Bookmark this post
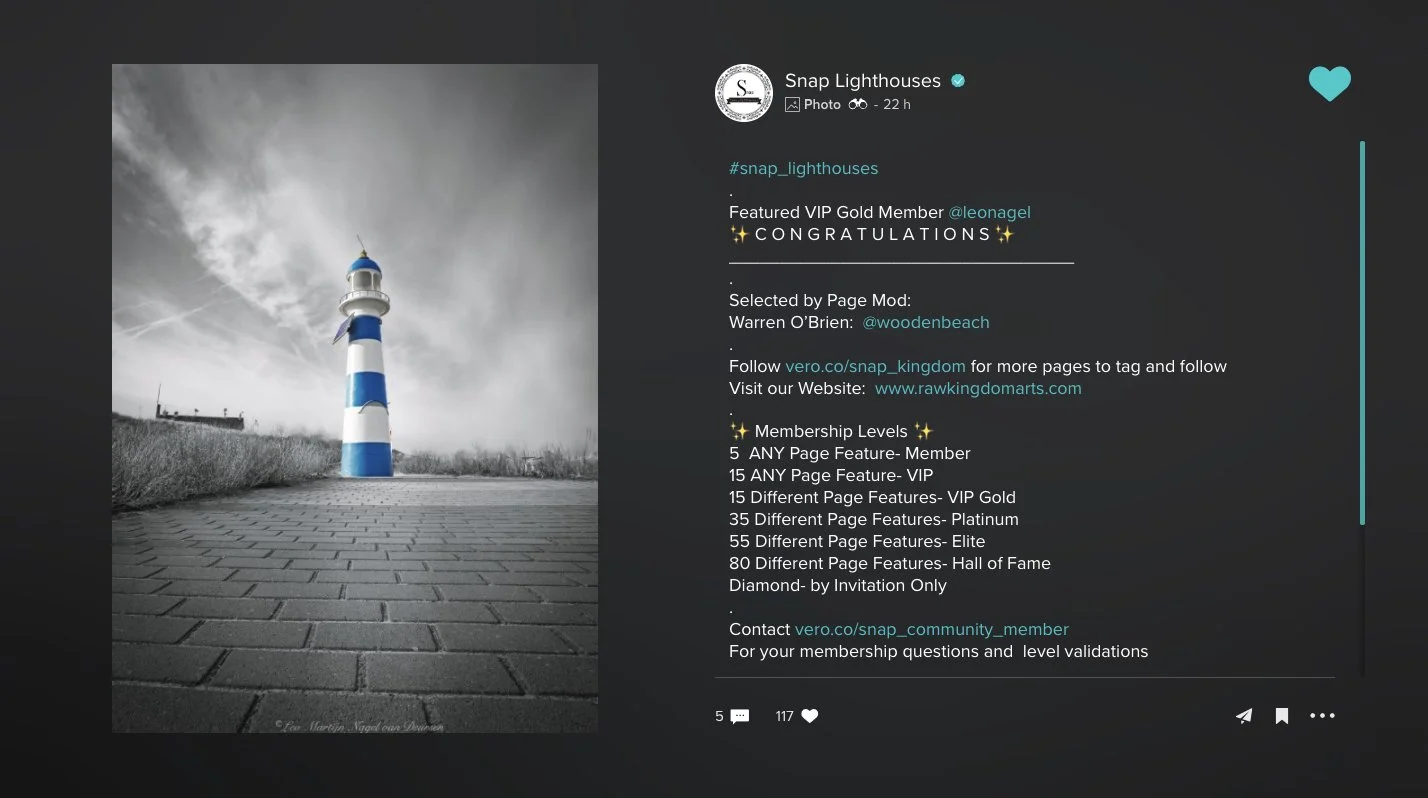Image resolution: width=1428 pixels, height=798 pixels. click(1281, 716)
